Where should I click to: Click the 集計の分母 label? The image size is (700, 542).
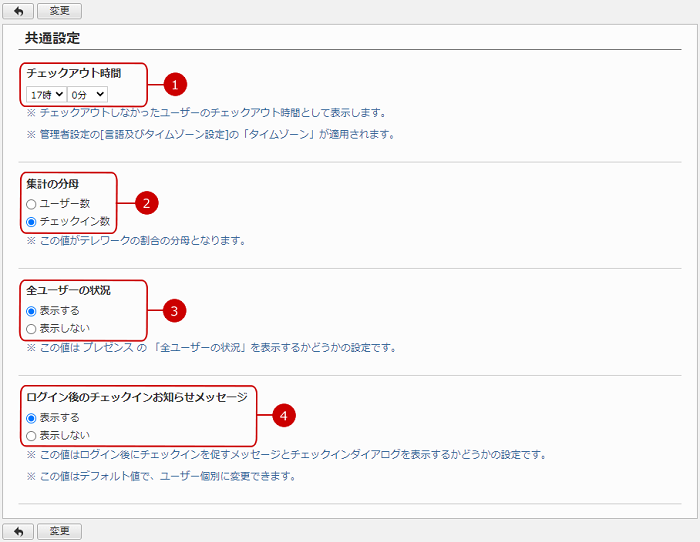tap(53, 183)
